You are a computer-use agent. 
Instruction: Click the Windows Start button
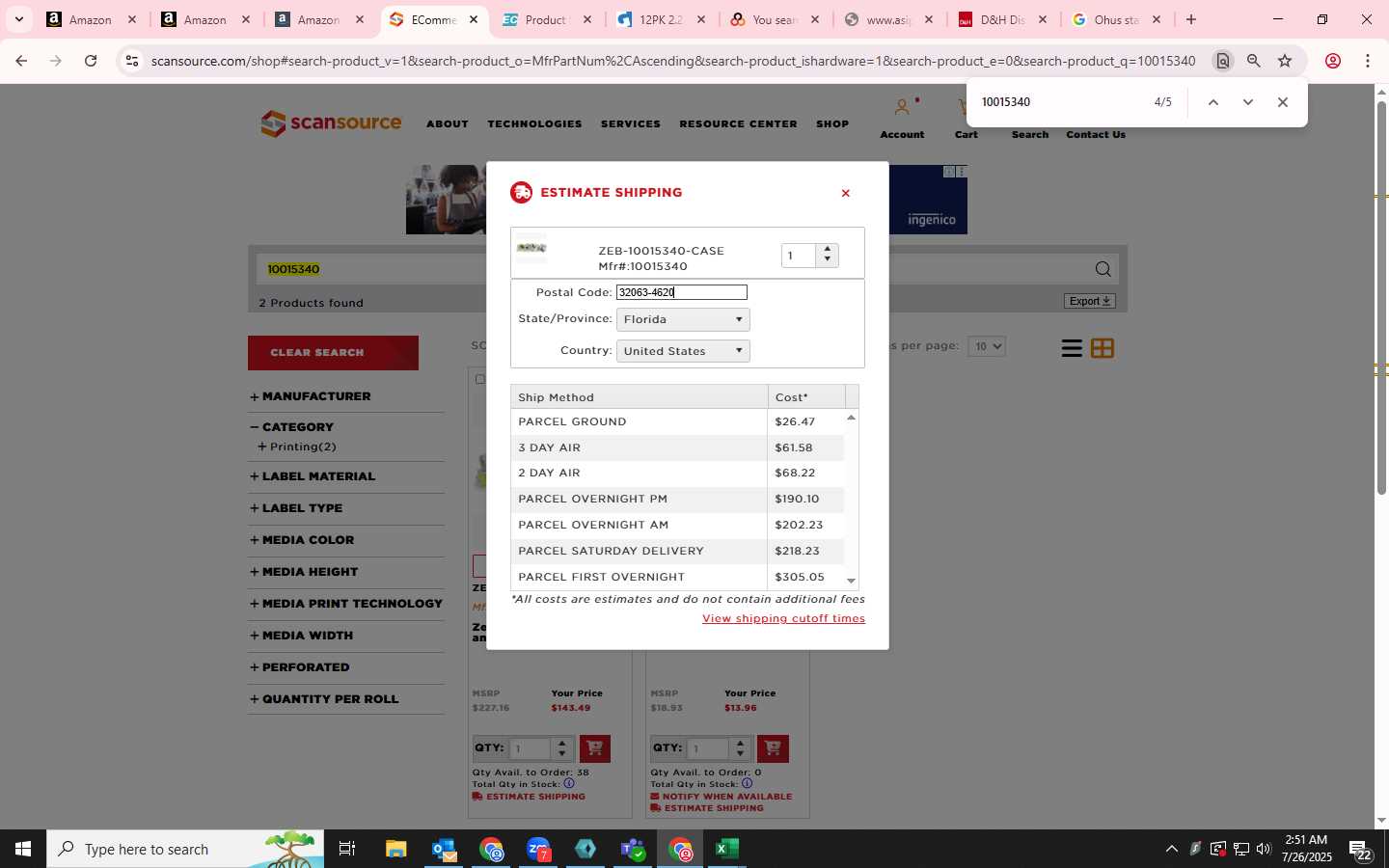pos(23,849)
